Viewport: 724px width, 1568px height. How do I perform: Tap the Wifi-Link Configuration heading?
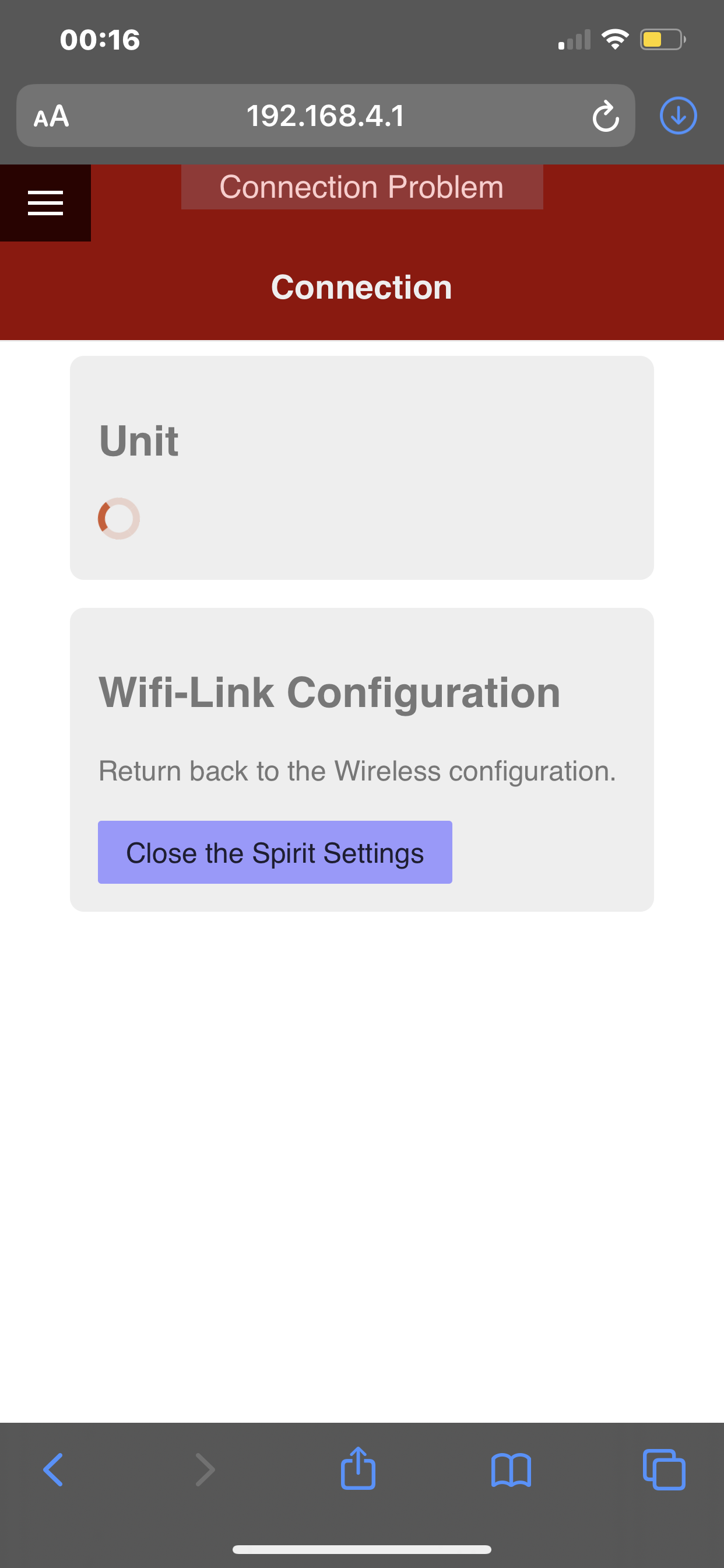pyautogui.click(x=329, y=692)
